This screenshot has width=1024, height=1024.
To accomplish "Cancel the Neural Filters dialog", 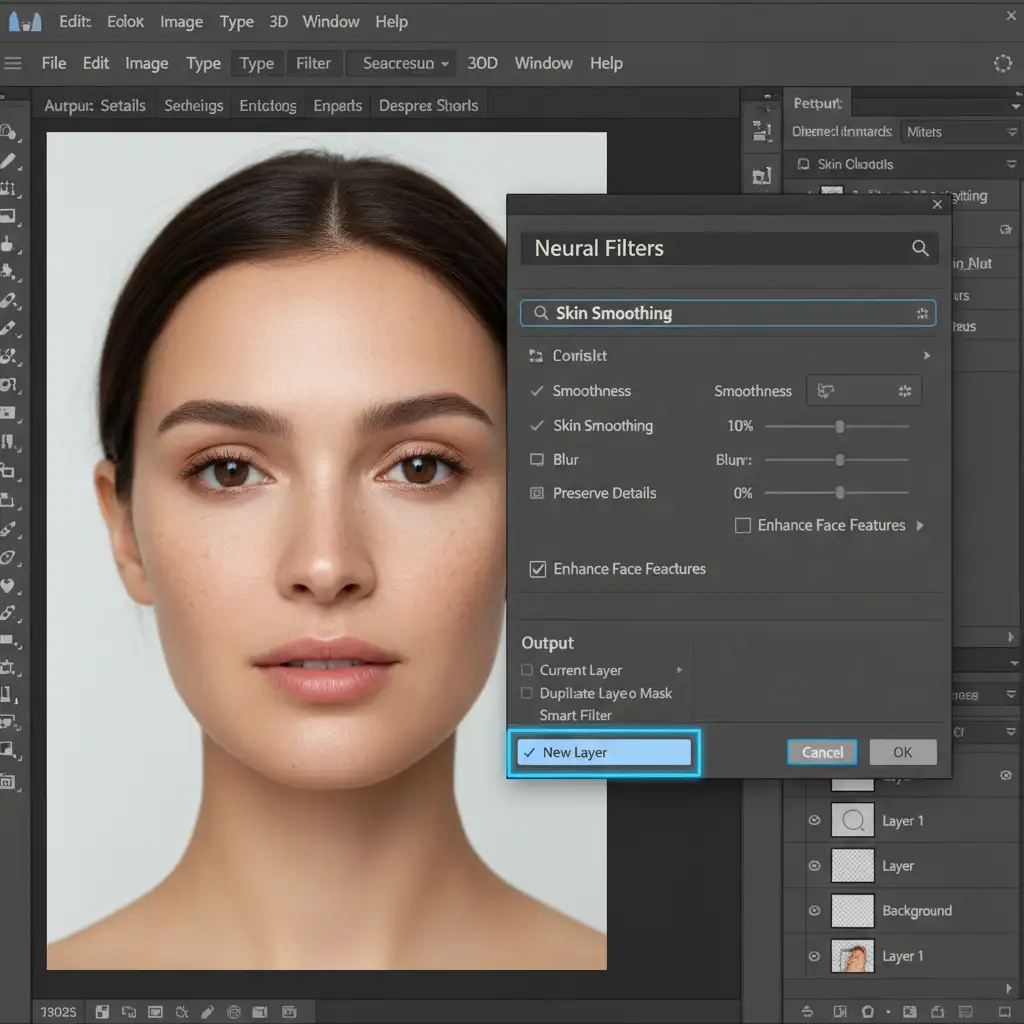I will click(x=822, y=752).
